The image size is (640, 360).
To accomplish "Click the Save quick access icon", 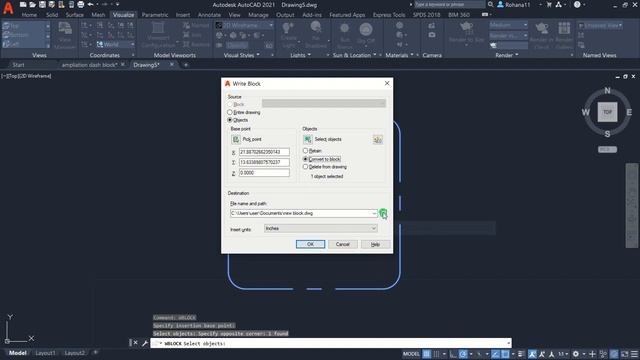I will click(42, 4).
